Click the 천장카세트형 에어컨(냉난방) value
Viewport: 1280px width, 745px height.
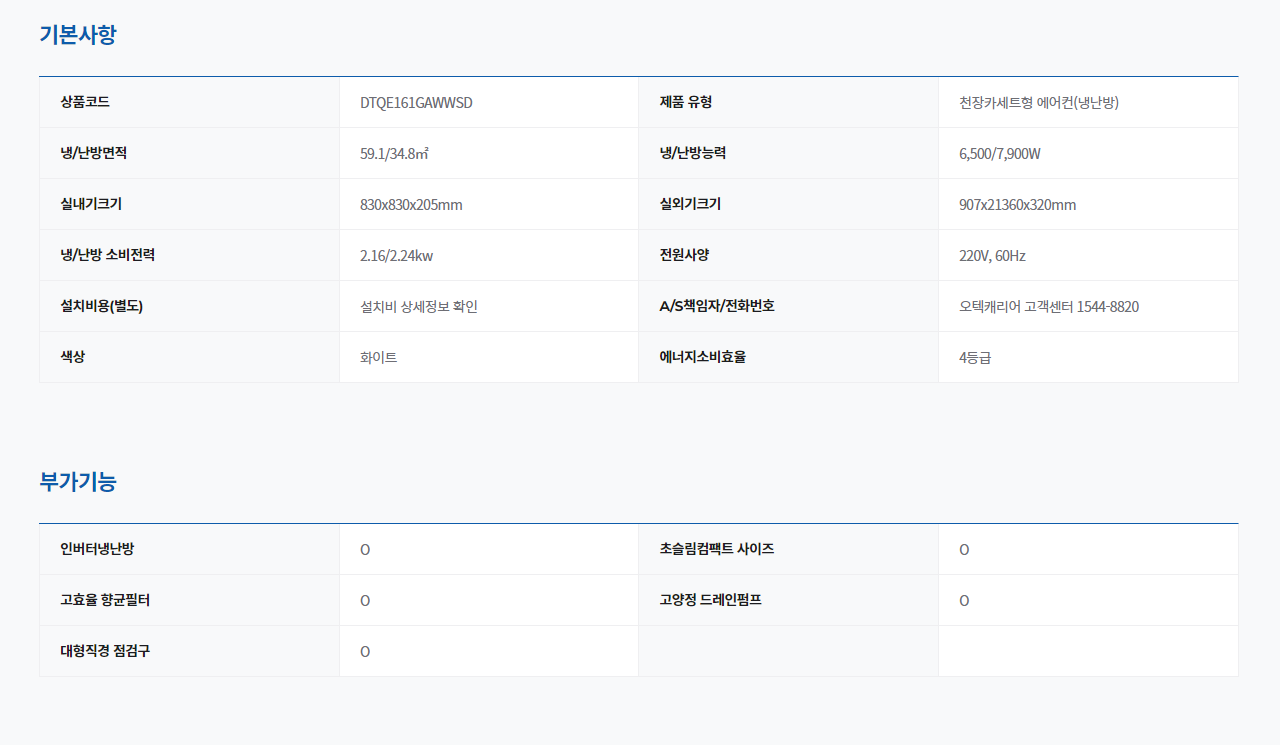[x=1038, y=103]
